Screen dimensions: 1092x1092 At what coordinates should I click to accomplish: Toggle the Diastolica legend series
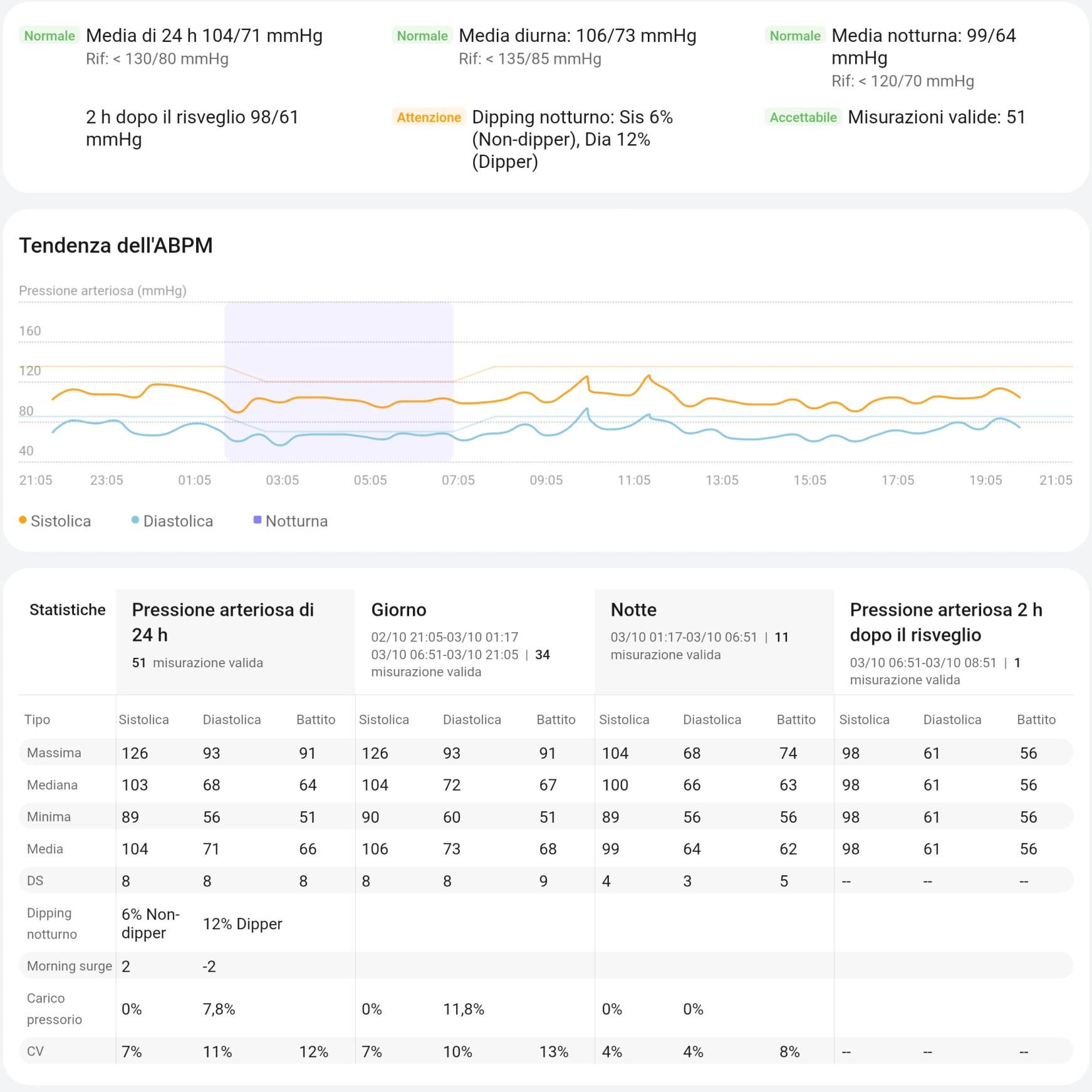click(x=172, y=521)
